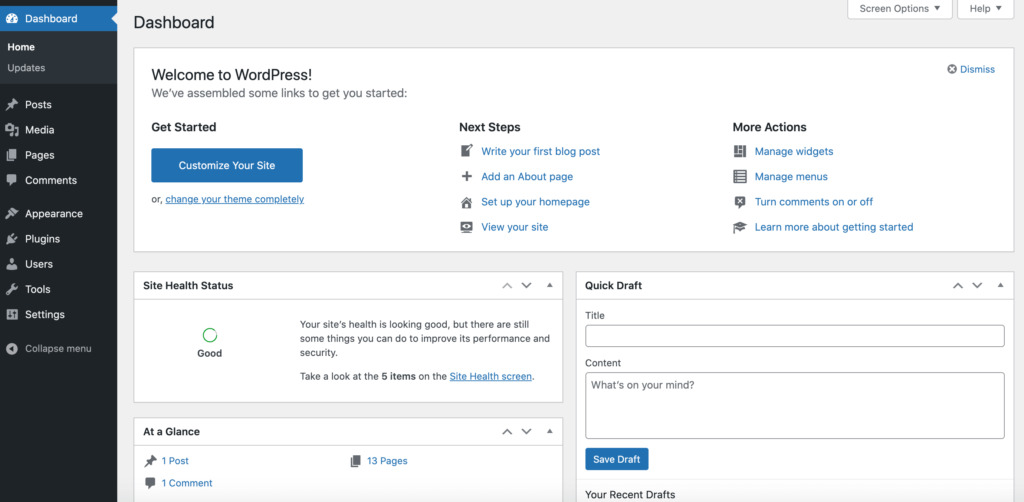Click the Settings sliders icon
The image size is (1024, 502).
click(x=12, y=315)
